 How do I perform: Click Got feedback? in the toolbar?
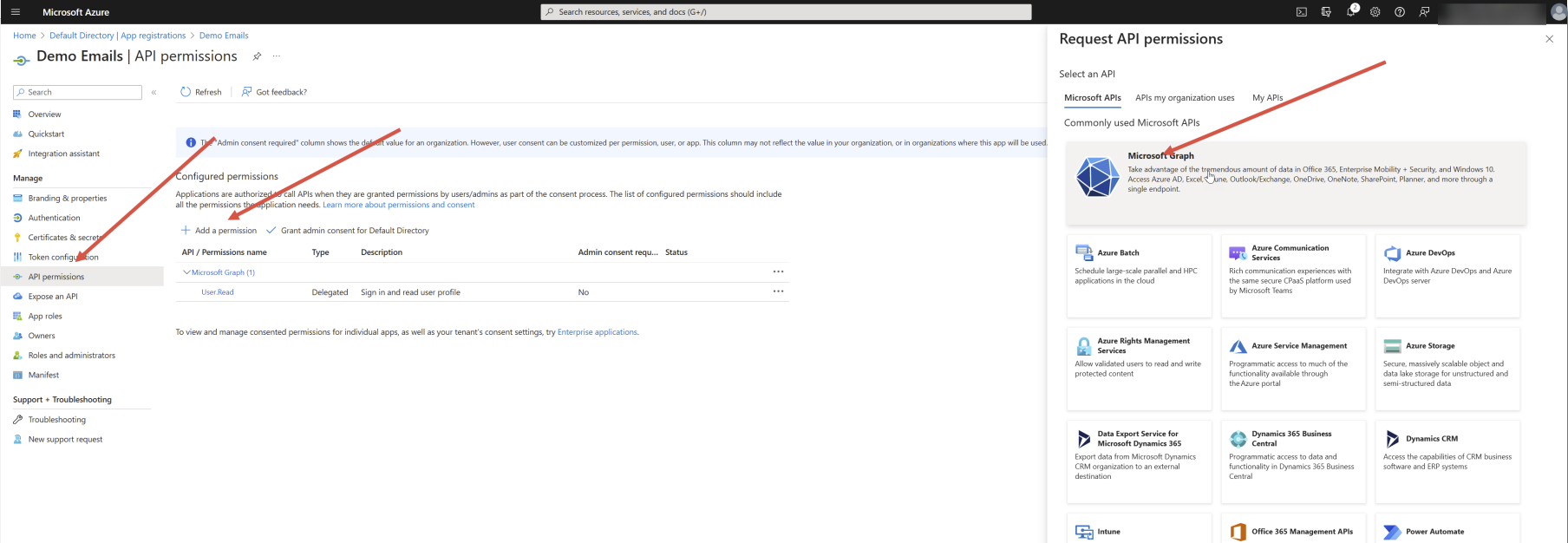(x=274, y=92)
